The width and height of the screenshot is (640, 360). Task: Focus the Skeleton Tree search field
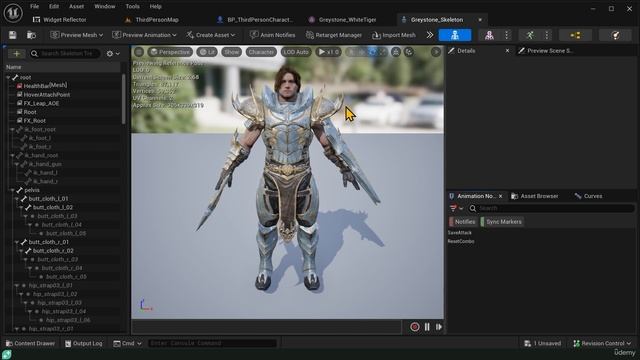click(64, 53)
